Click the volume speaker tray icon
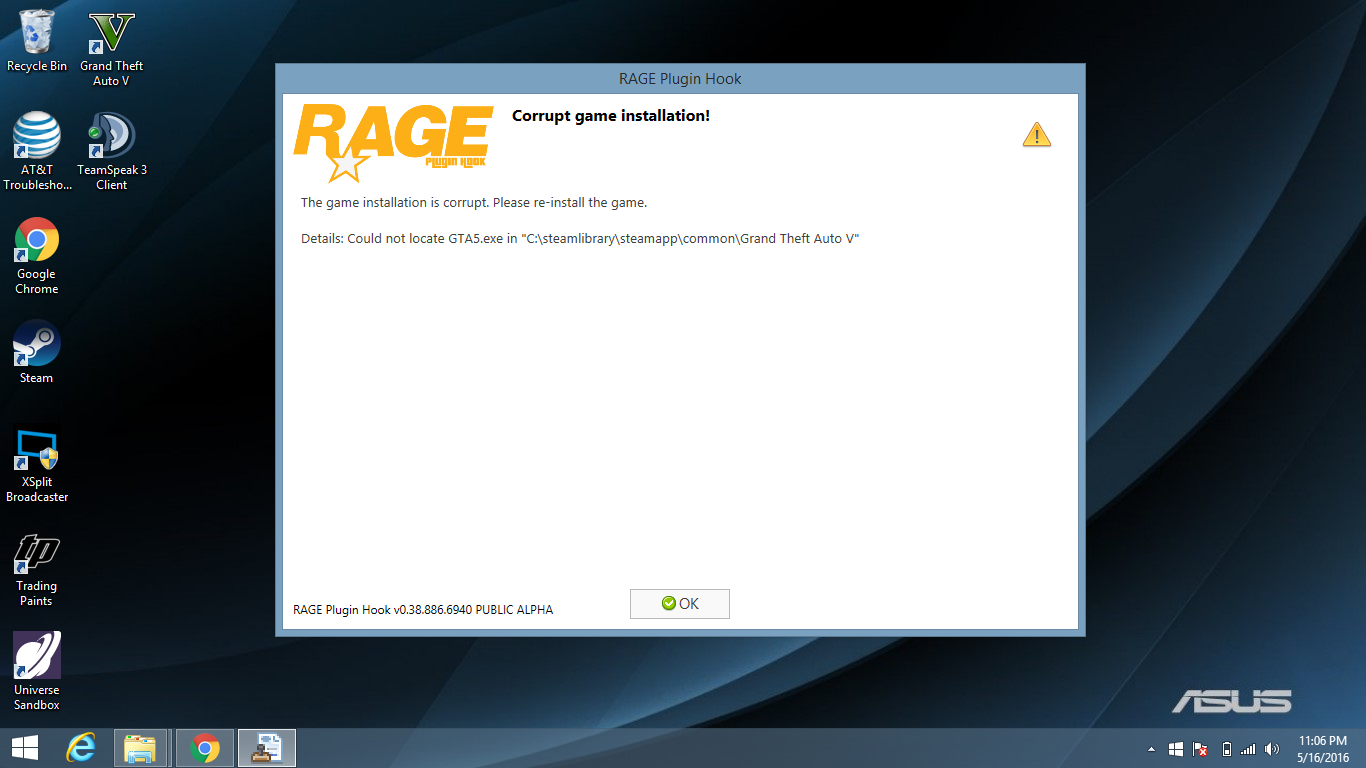The height and width of the screenshot is (768, 1366). pos(1272,749)
